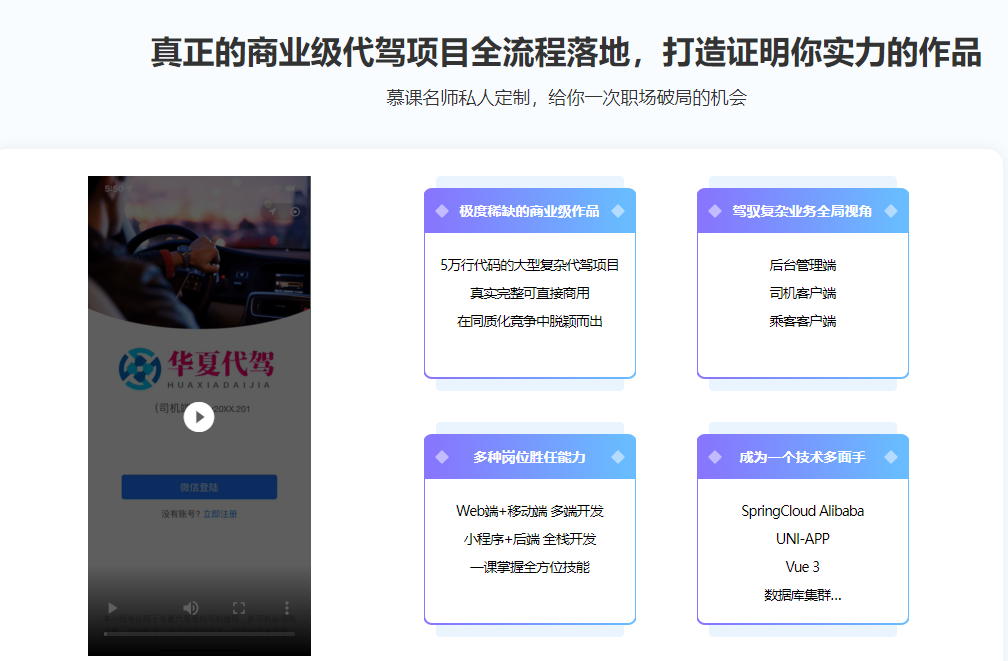
Task: Open the 立即注册 registration link
Action: click(220, 514)
